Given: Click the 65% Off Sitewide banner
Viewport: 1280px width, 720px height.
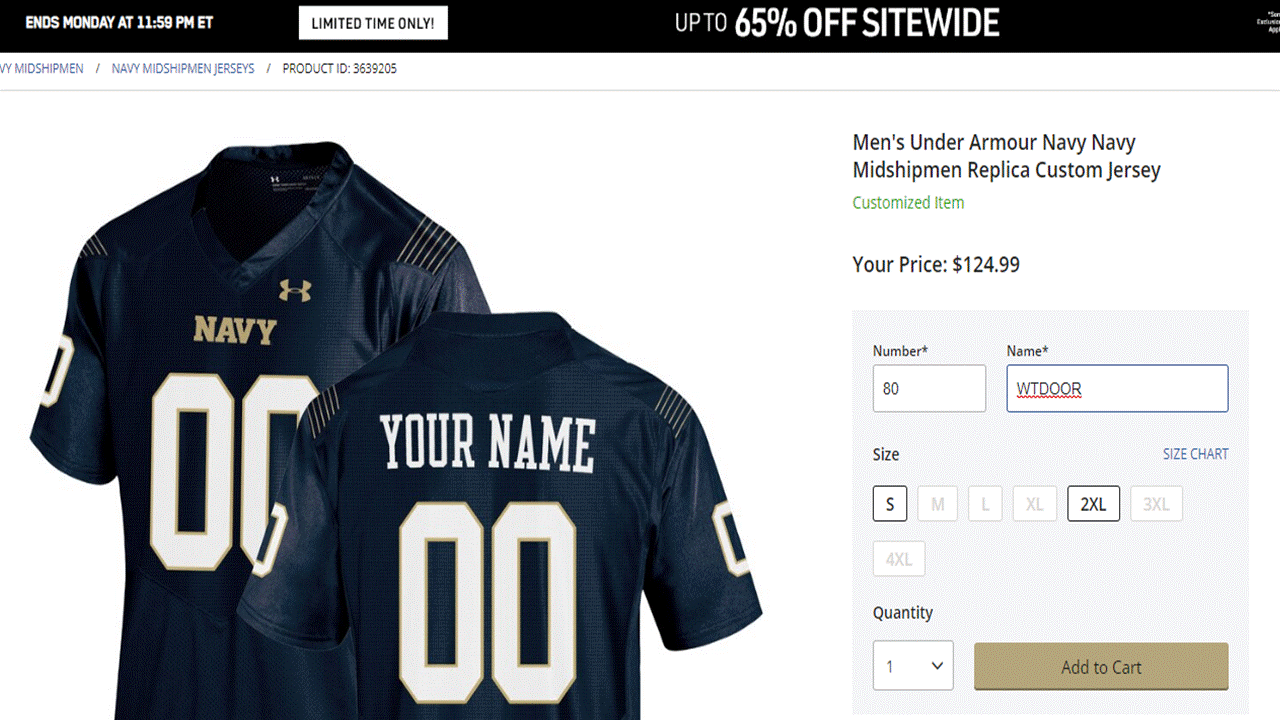Looking at the screenshot, I should point(837,23).
